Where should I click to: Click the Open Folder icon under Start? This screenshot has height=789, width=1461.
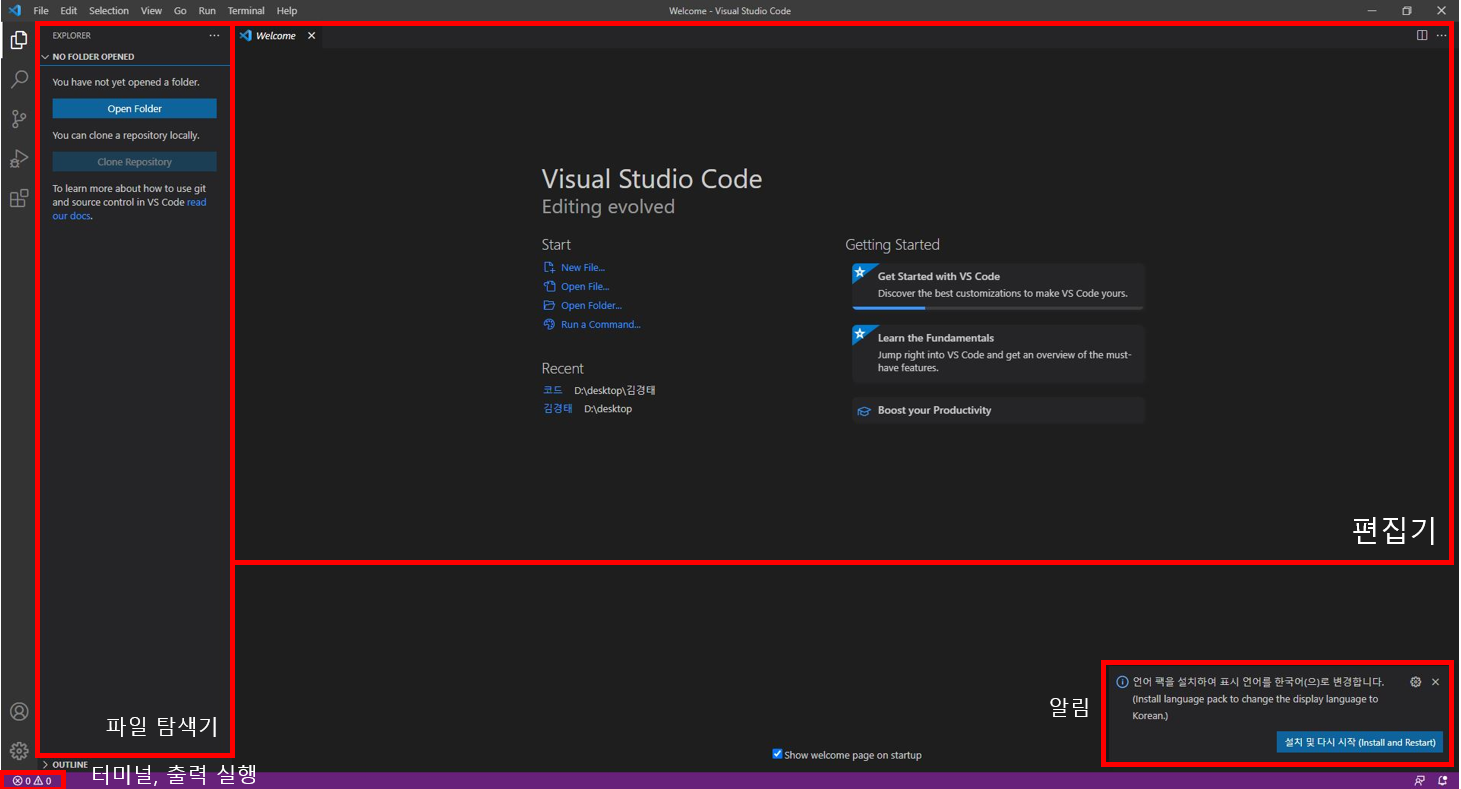[x=549, y=305]
